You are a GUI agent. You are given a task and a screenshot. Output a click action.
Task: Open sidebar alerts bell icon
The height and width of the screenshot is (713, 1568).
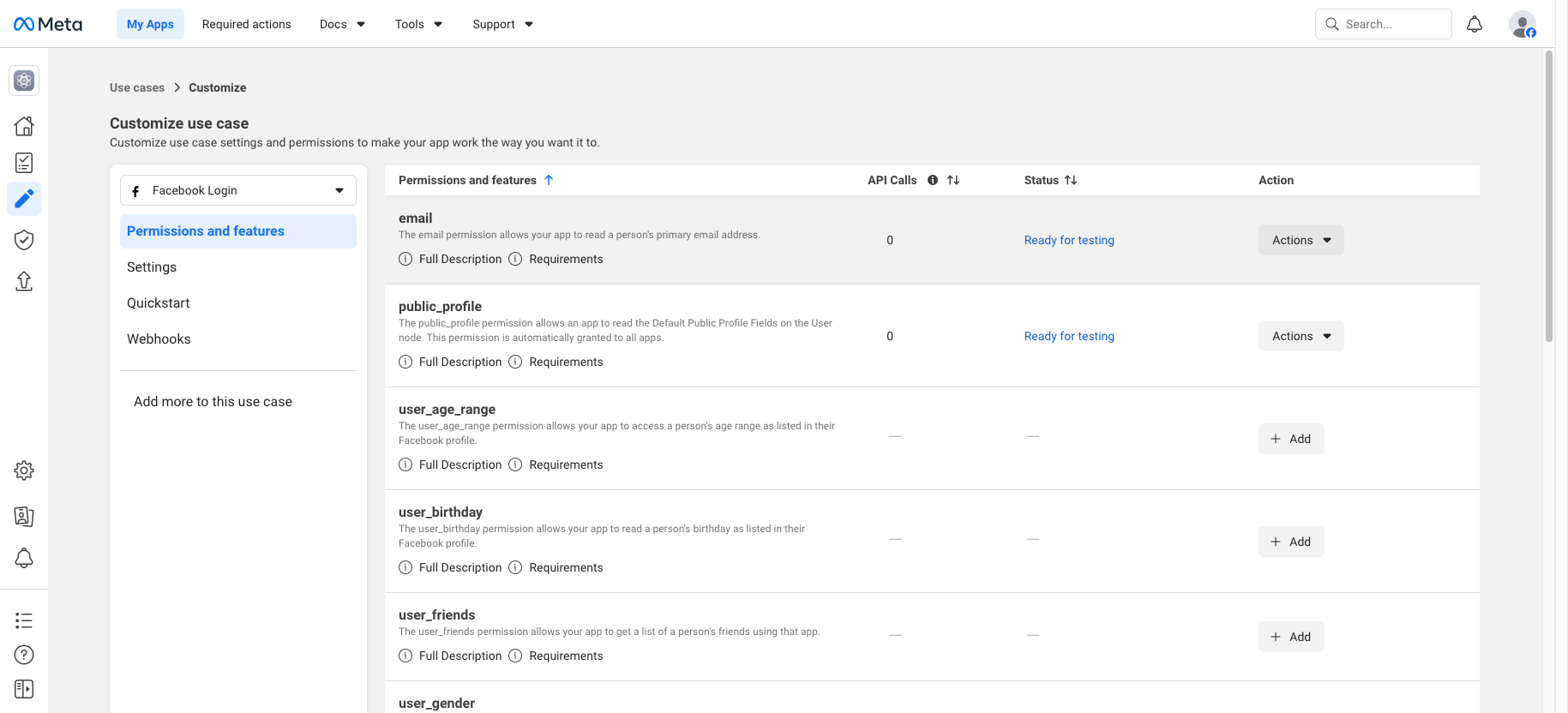point(24,559)
